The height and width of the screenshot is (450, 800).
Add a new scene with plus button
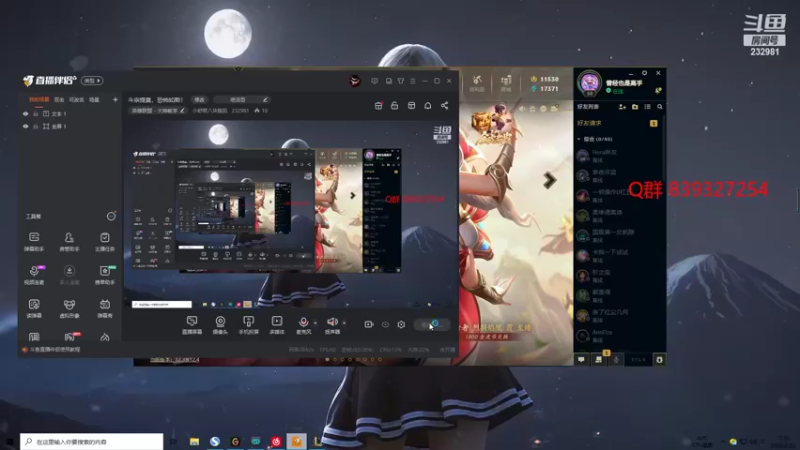pyautogui.click(x=115, y=99)
